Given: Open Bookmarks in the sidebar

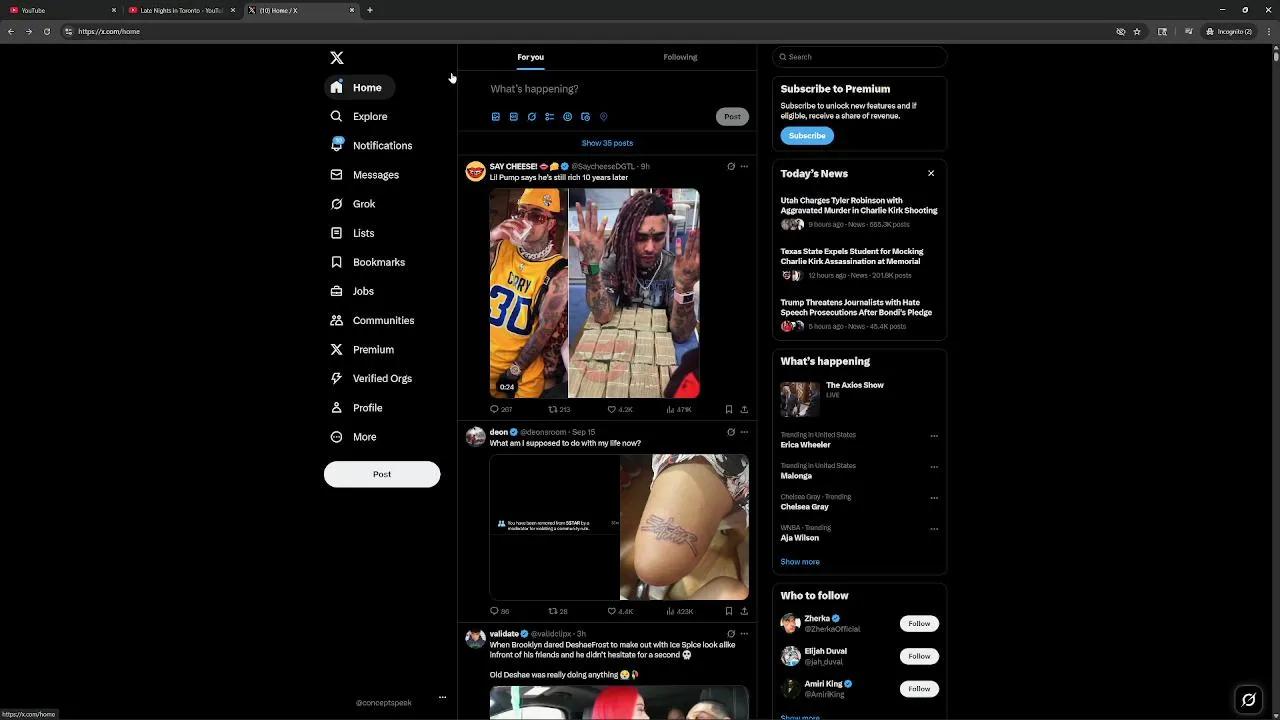Looking at the screenshot, I should coord(368,262).
